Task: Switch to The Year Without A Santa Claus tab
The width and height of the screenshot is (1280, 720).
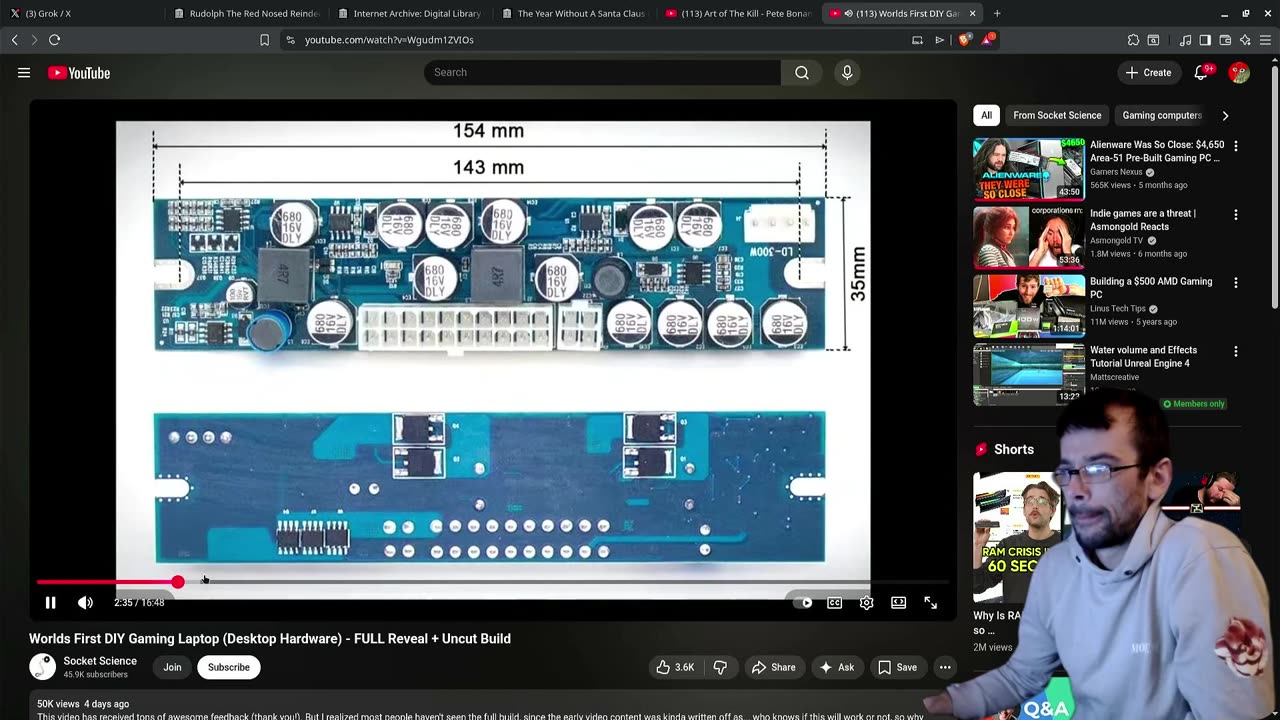Action: point(574,14)
